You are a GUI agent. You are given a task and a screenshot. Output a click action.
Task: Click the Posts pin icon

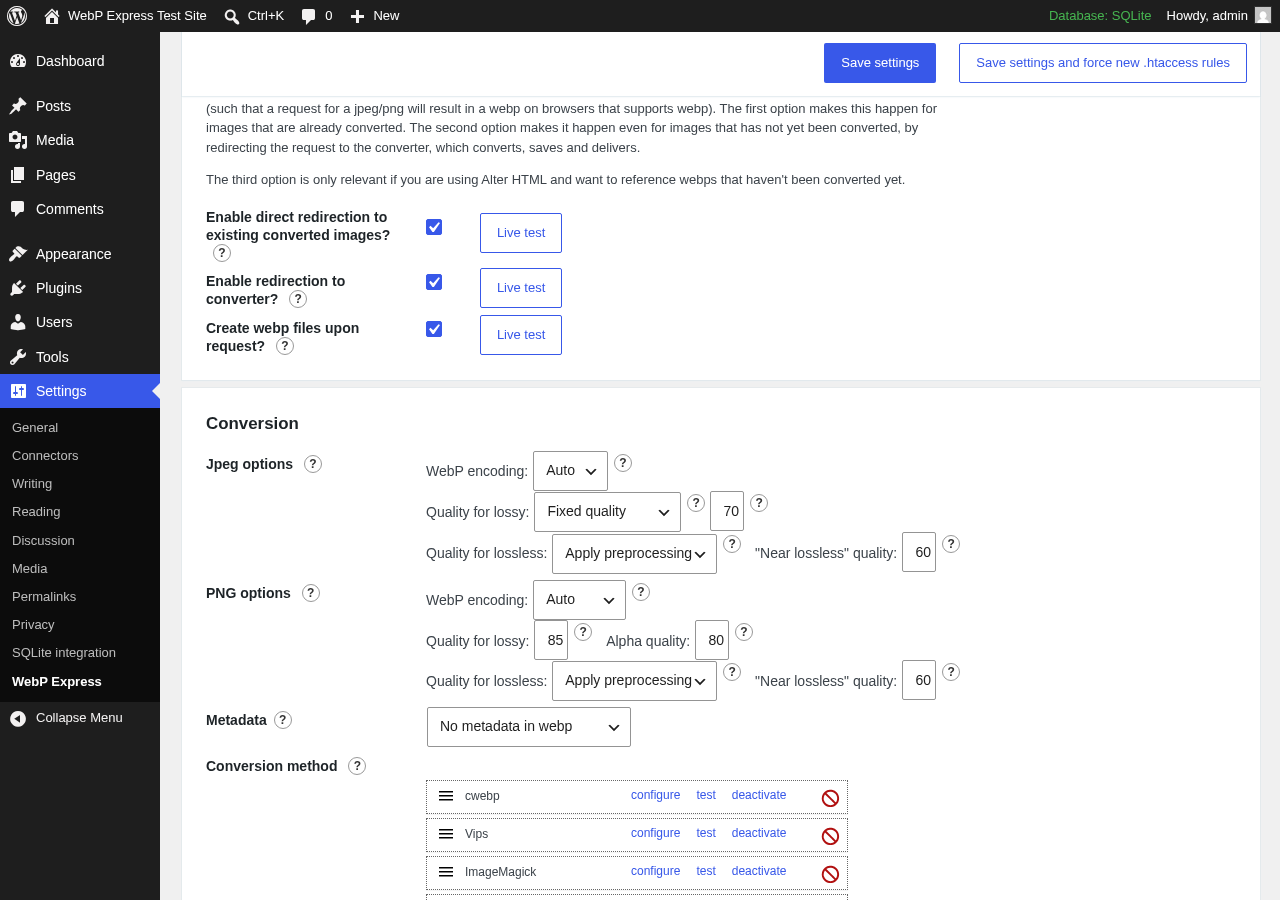coord(18,106)
